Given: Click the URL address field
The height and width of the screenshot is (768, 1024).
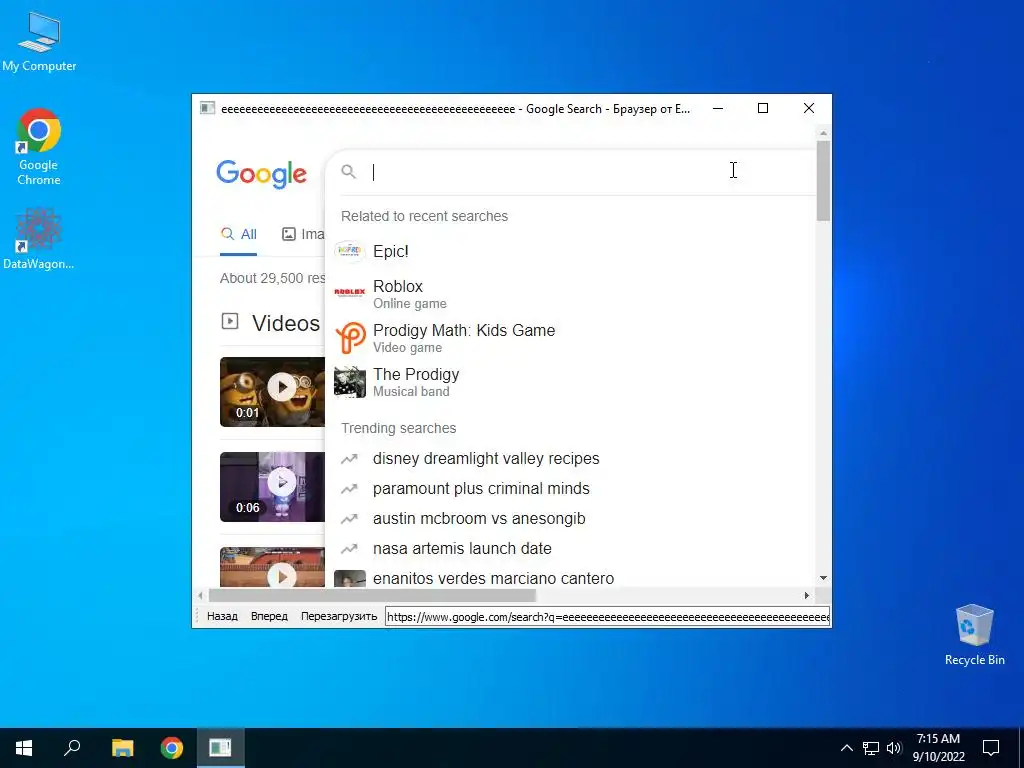Looking at the screenshot, I should [x=607, y=616].
